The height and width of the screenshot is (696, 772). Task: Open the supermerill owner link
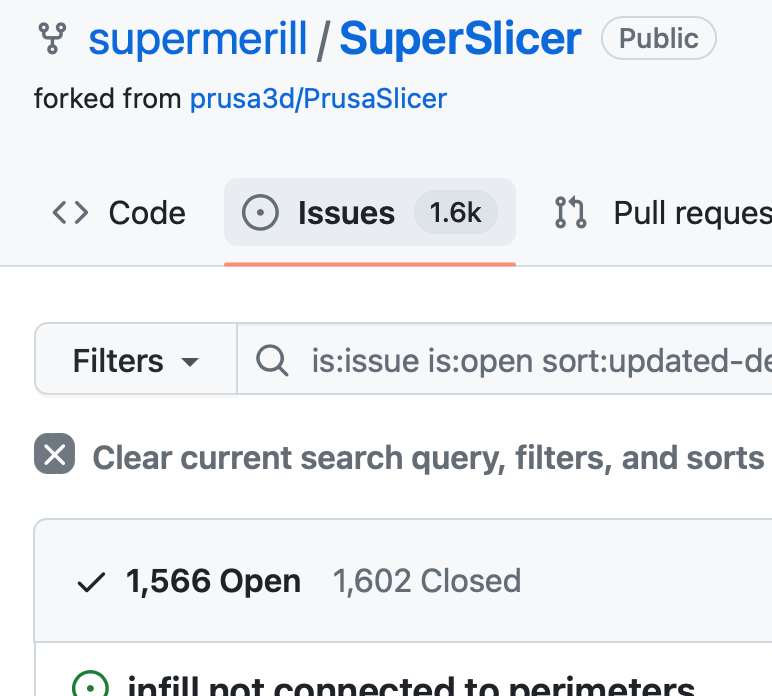[198, 39]
